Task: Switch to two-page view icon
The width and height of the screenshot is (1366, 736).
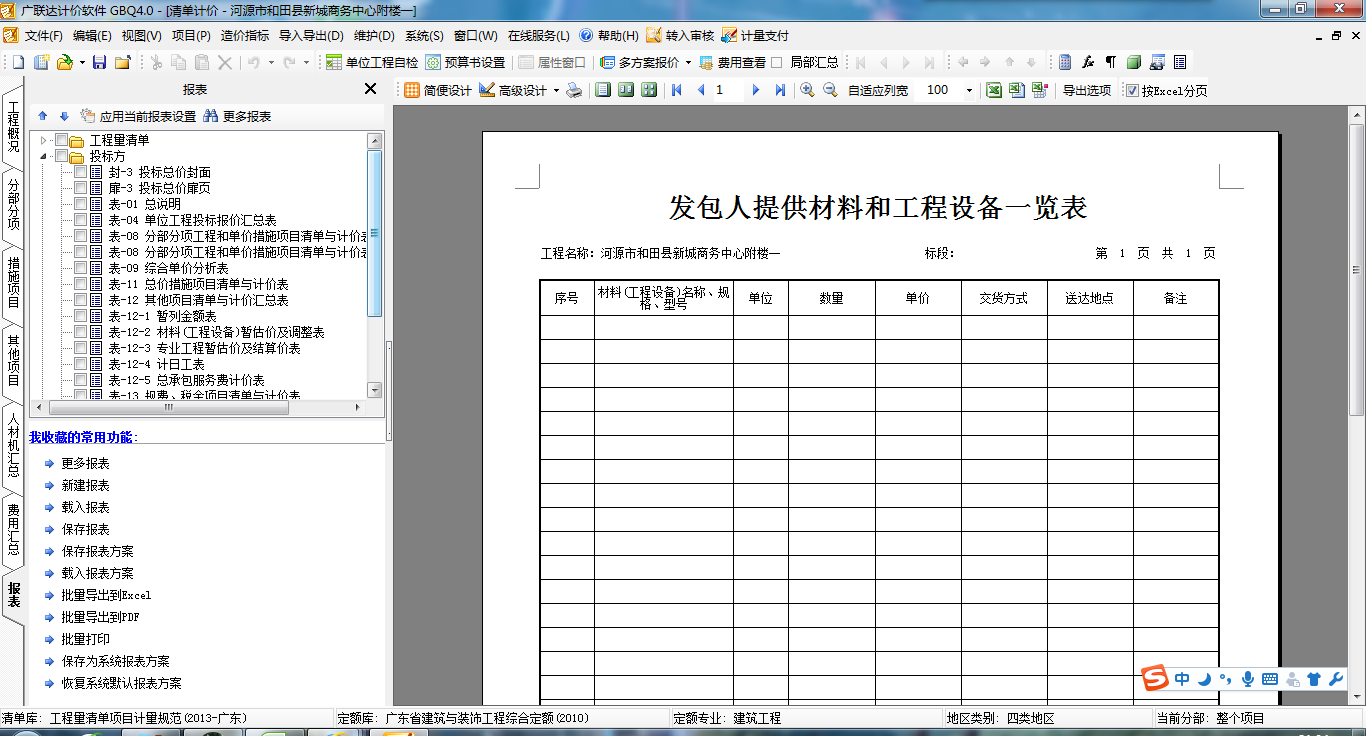Action: [626, 90]
